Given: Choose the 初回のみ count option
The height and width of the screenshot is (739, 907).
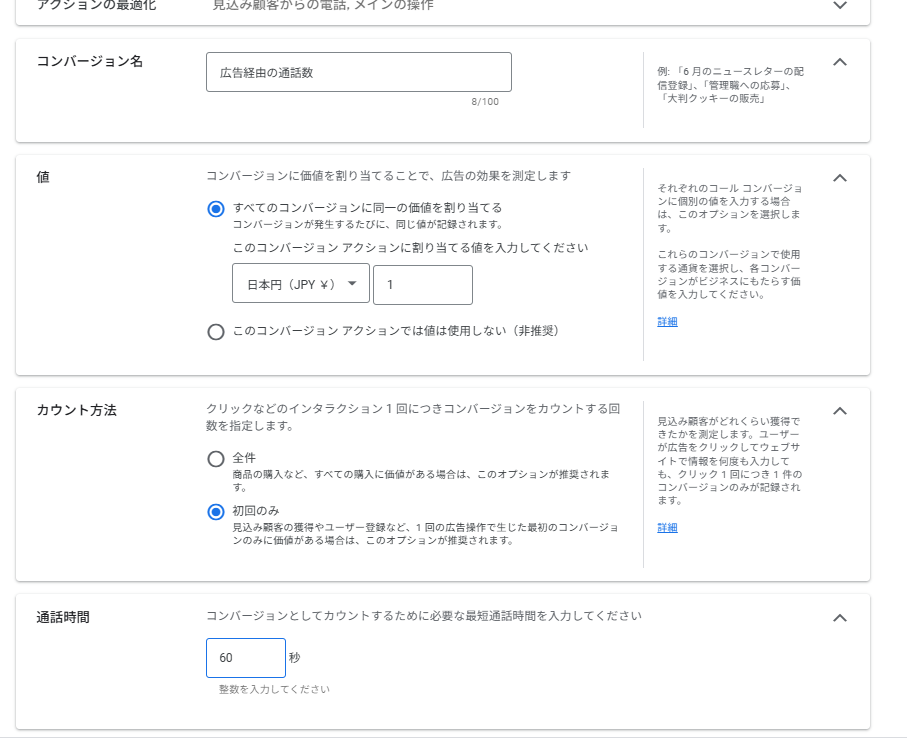Looking at the screenshot, I should (215, 512).
